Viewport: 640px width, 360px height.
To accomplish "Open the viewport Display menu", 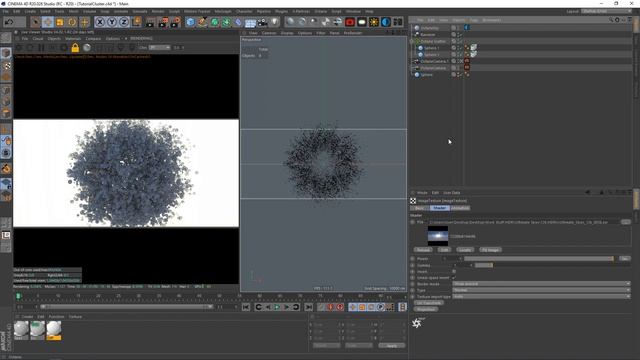I will click(x=287, y=33).
